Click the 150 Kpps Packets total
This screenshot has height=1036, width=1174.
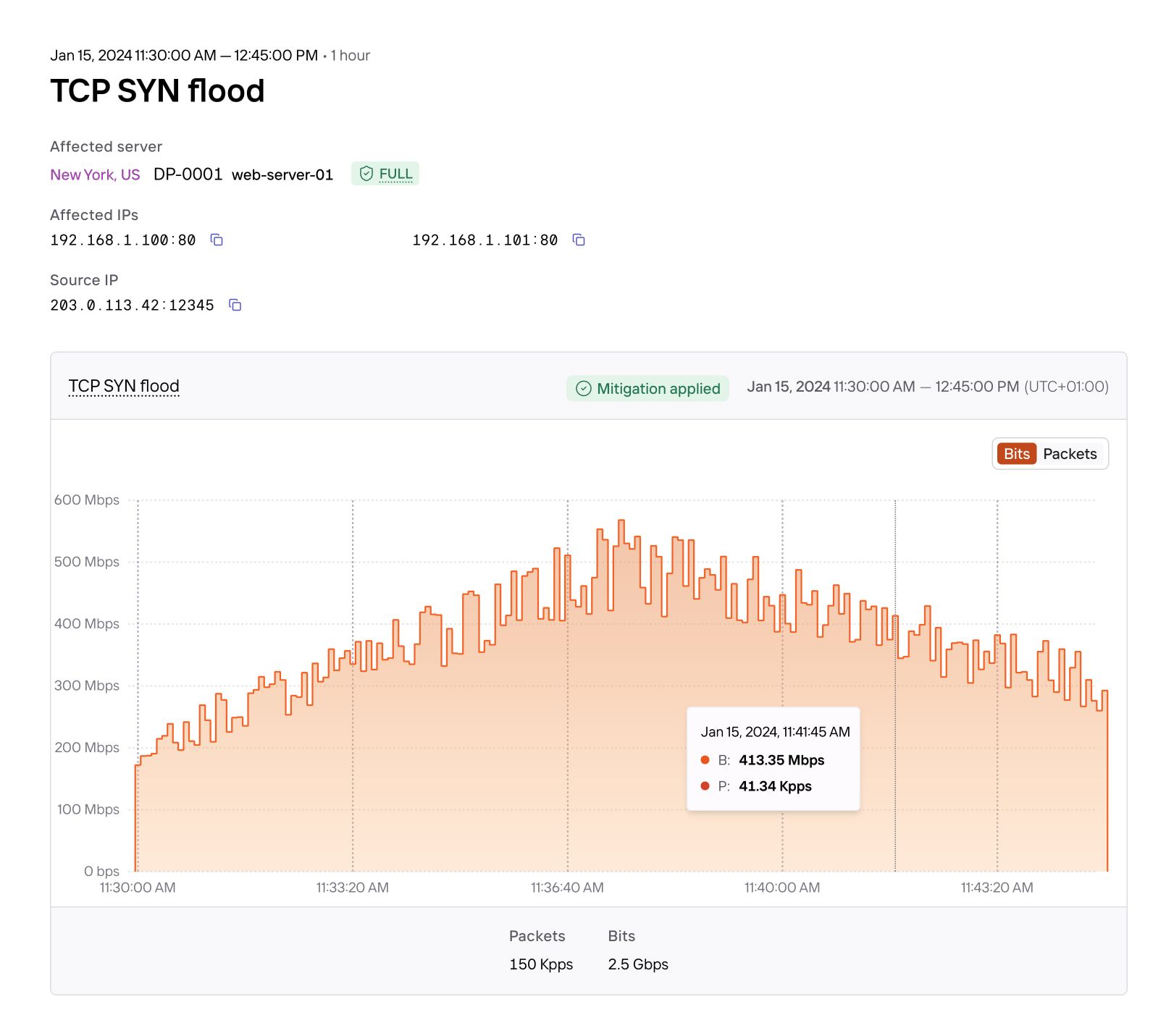point(541,964)
